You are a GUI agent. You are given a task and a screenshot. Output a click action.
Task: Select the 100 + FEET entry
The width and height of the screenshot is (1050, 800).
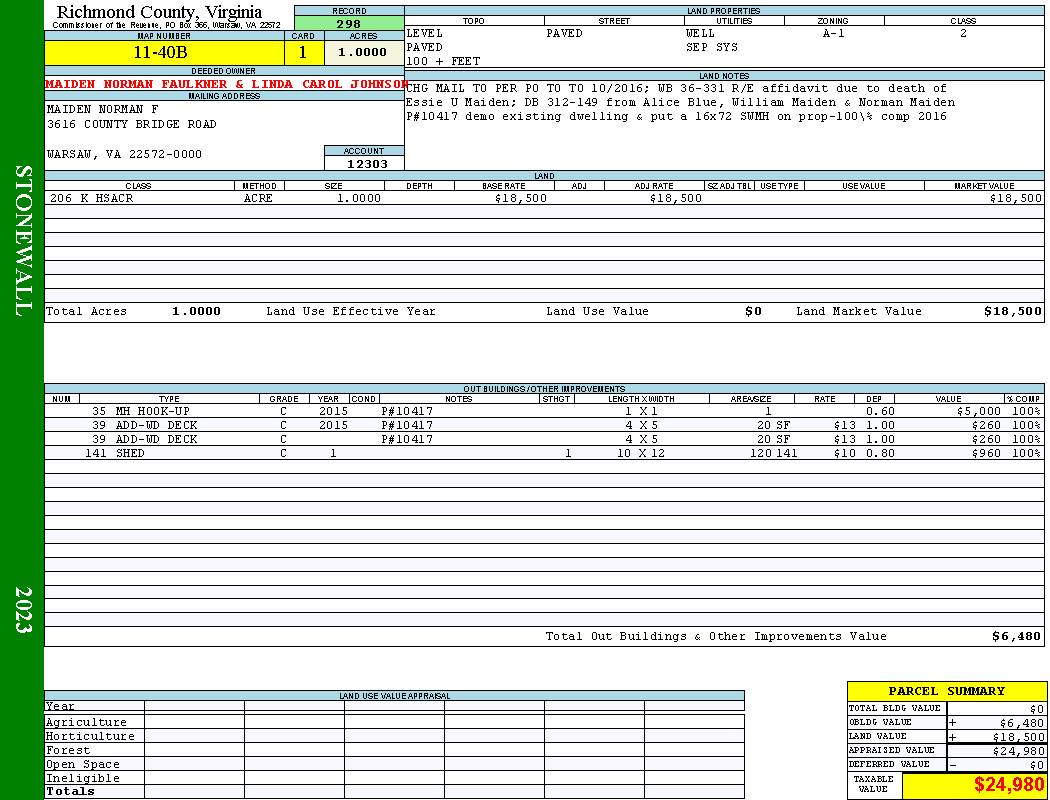coord(443,62)
